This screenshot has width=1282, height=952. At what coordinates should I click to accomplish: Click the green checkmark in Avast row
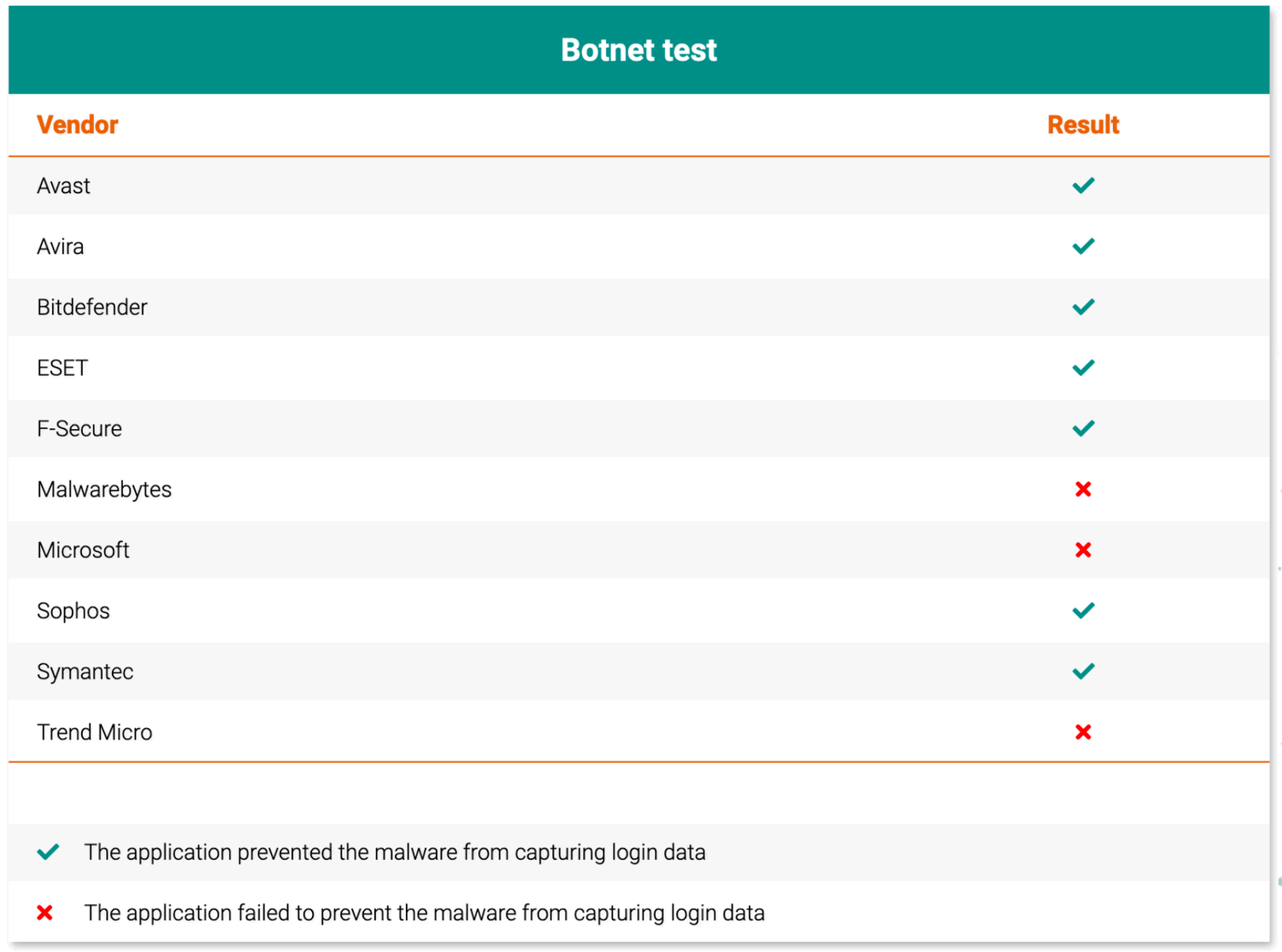(1083, 185)
